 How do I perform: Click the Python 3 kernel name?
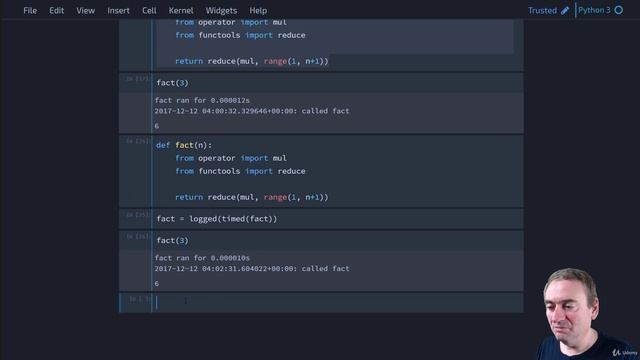click(594, 10)
